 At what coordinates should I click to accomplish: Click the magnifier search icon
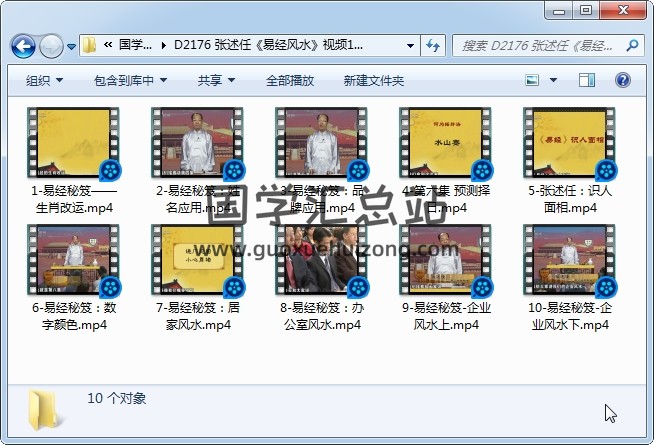[x=632, y=45]
